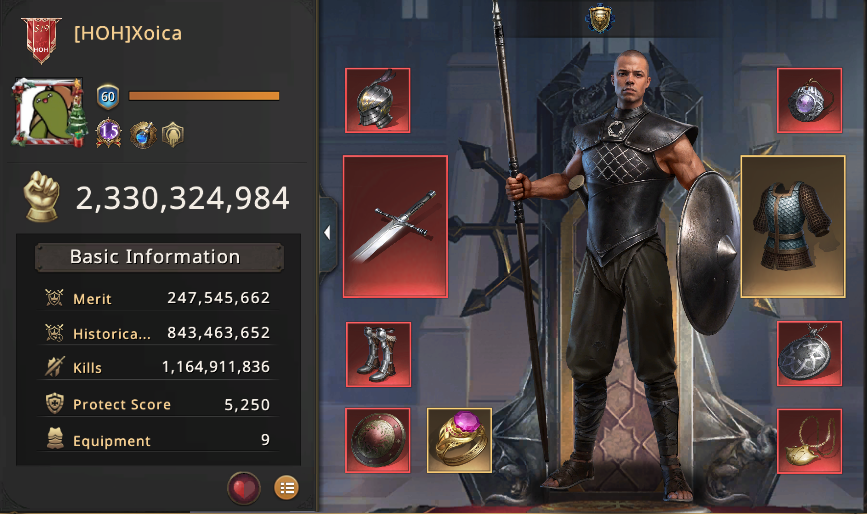This screenshot has width=867, height=514.
Task: Open the golden horn necklace slot
Action: point(809,442)
